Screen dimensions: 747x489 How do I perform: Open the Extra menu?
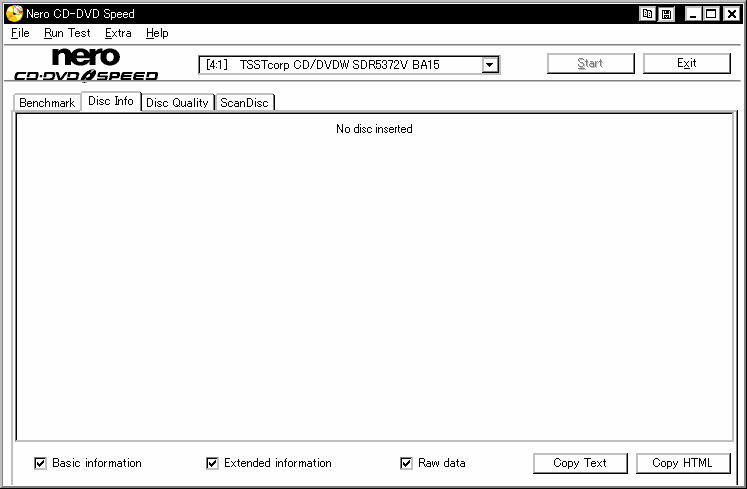point(118,33)
